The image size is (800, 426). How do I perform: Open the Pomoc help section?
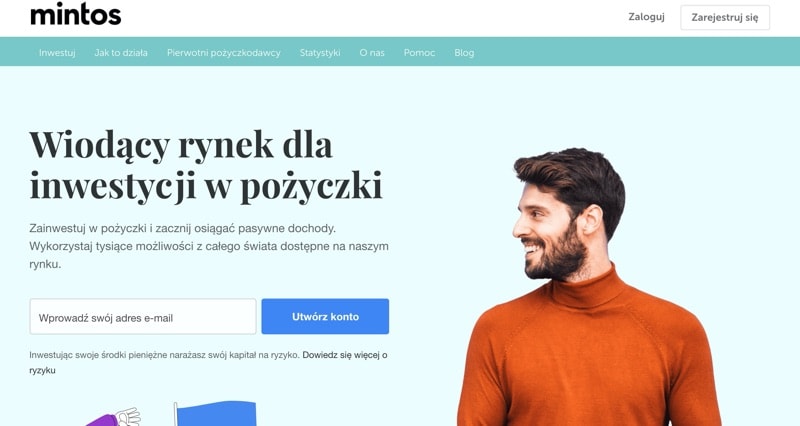(x=419, y=53)
